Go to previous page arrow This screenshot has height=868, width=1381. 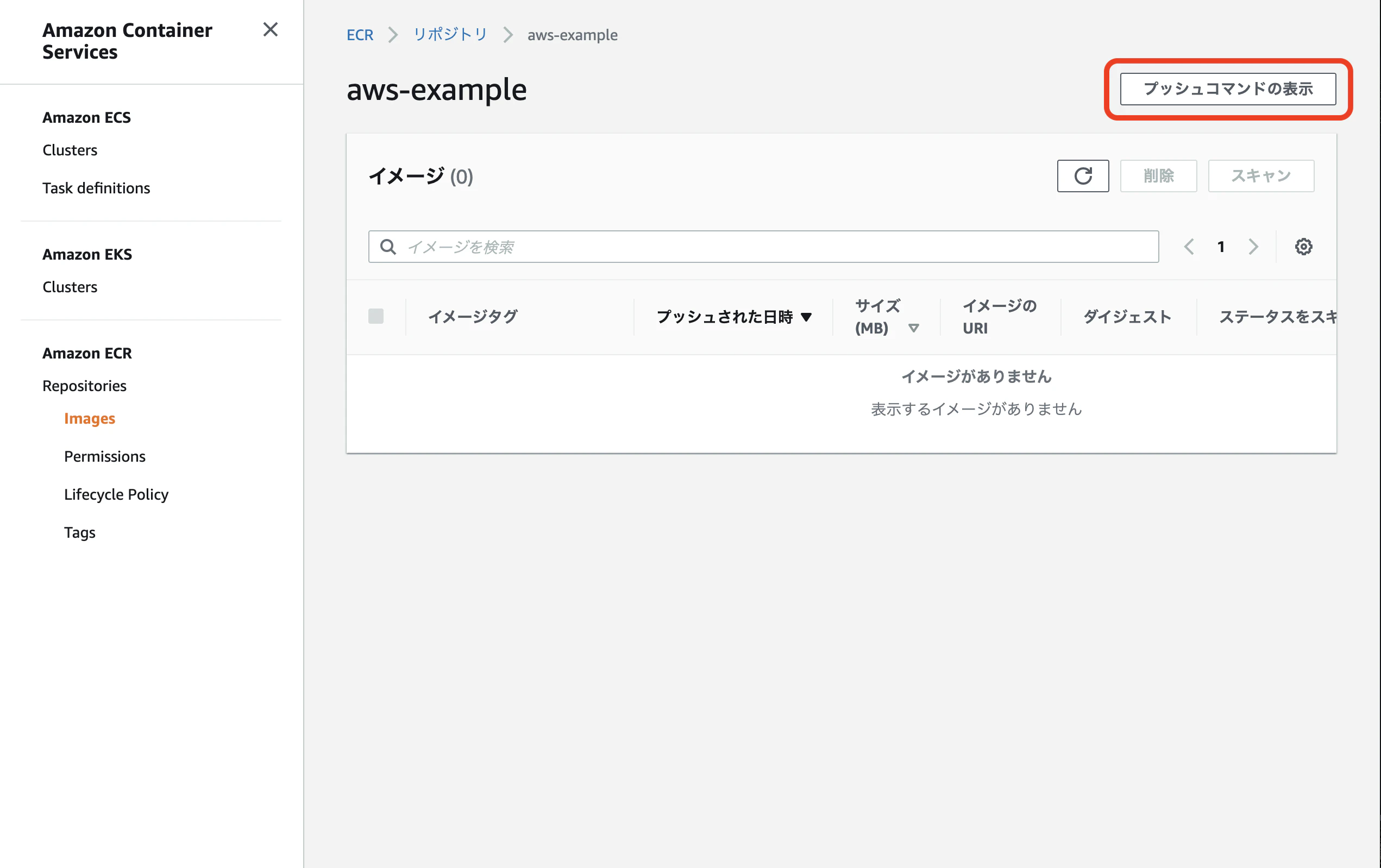1189,247
